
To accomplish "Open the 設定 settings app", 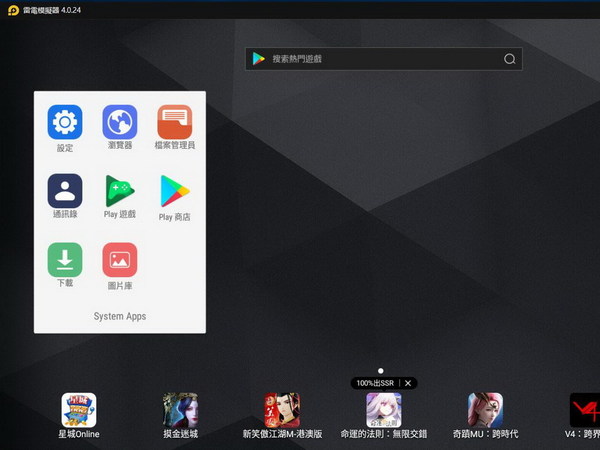I will coord(65,123).
